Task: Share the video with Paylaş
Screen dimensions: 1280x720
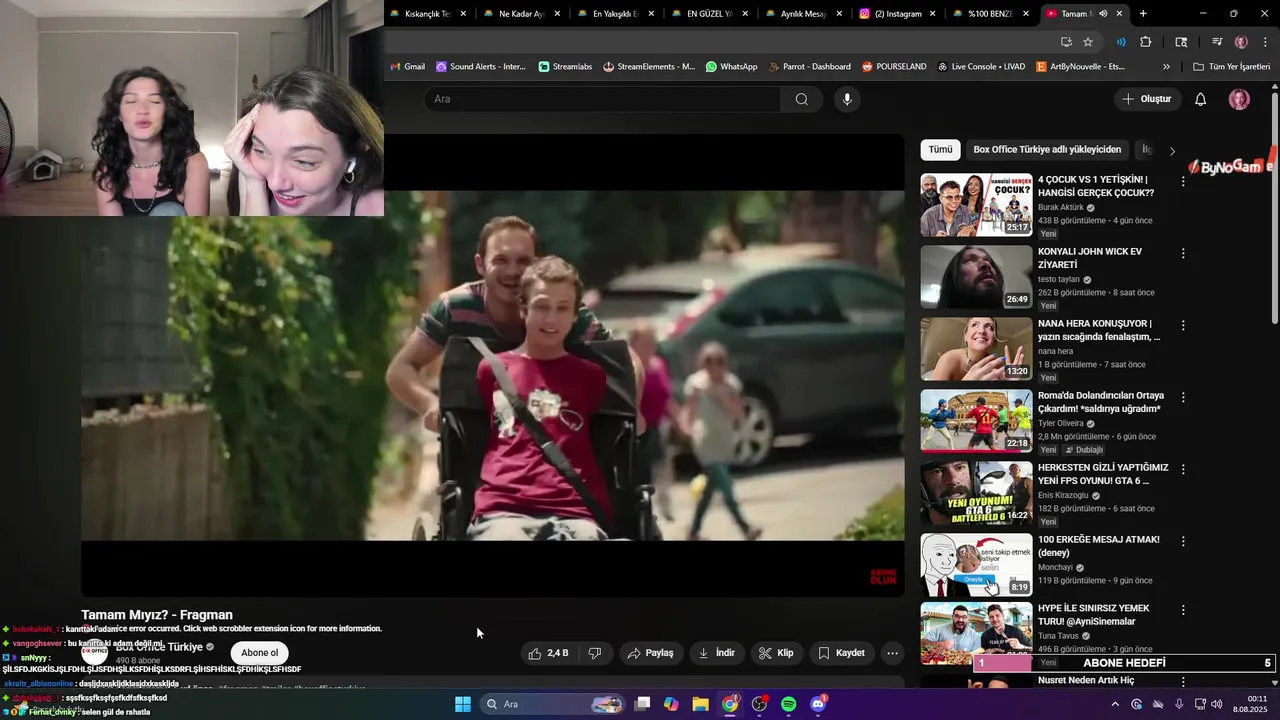Action: click(x=651, y=653)
